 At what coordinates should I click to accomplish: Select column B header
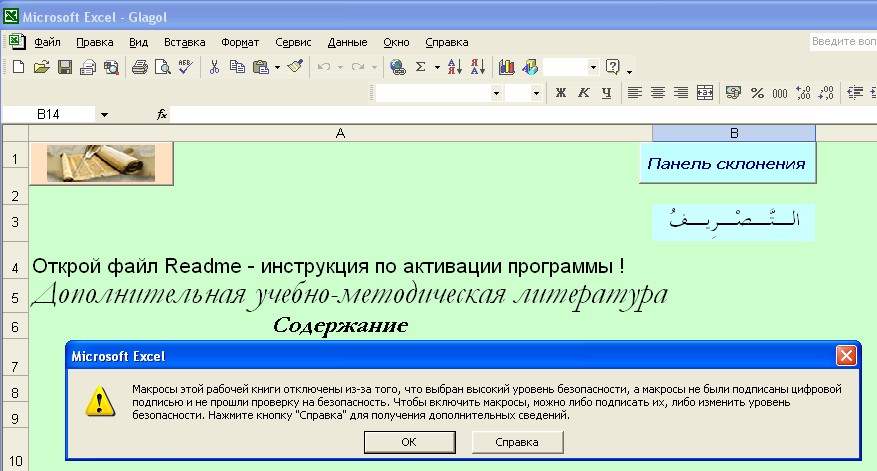coord(734,133)
